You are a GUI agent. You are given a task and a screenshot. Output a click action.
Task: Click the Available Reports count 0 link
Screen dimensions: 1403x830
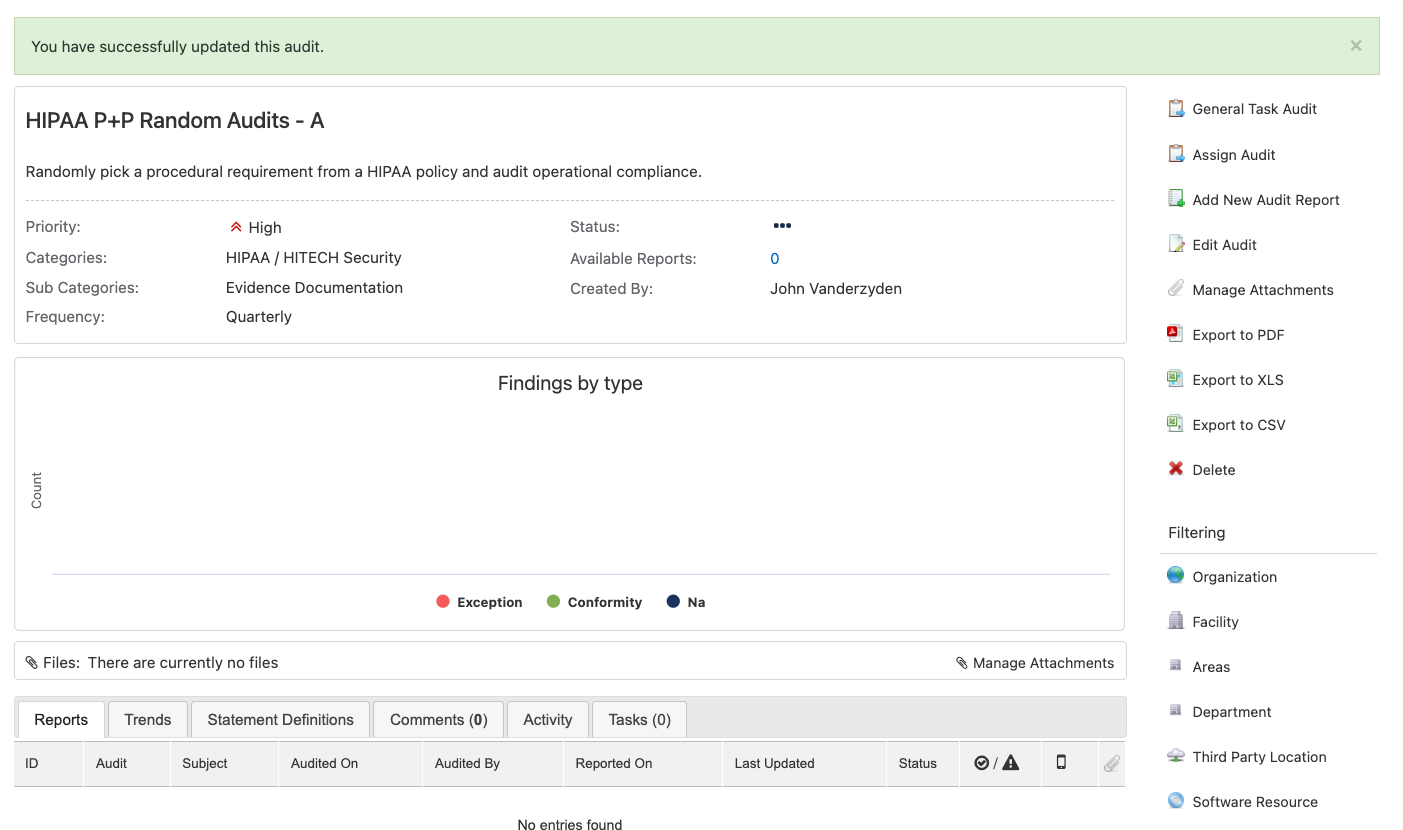tap(775, 258)
